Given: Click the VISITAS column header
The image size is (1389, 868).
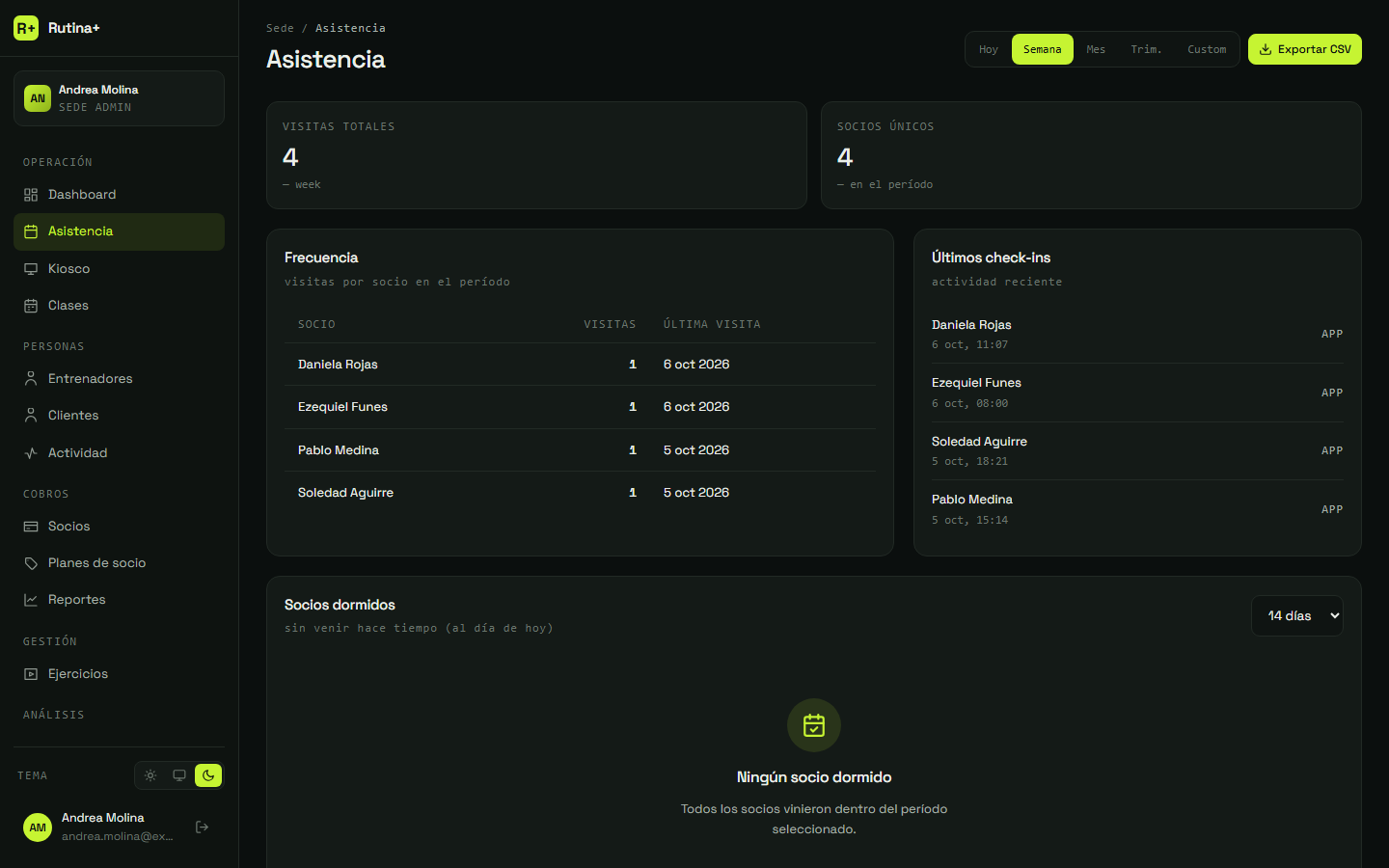Looking at the screenshot, I should pos(610,325).
